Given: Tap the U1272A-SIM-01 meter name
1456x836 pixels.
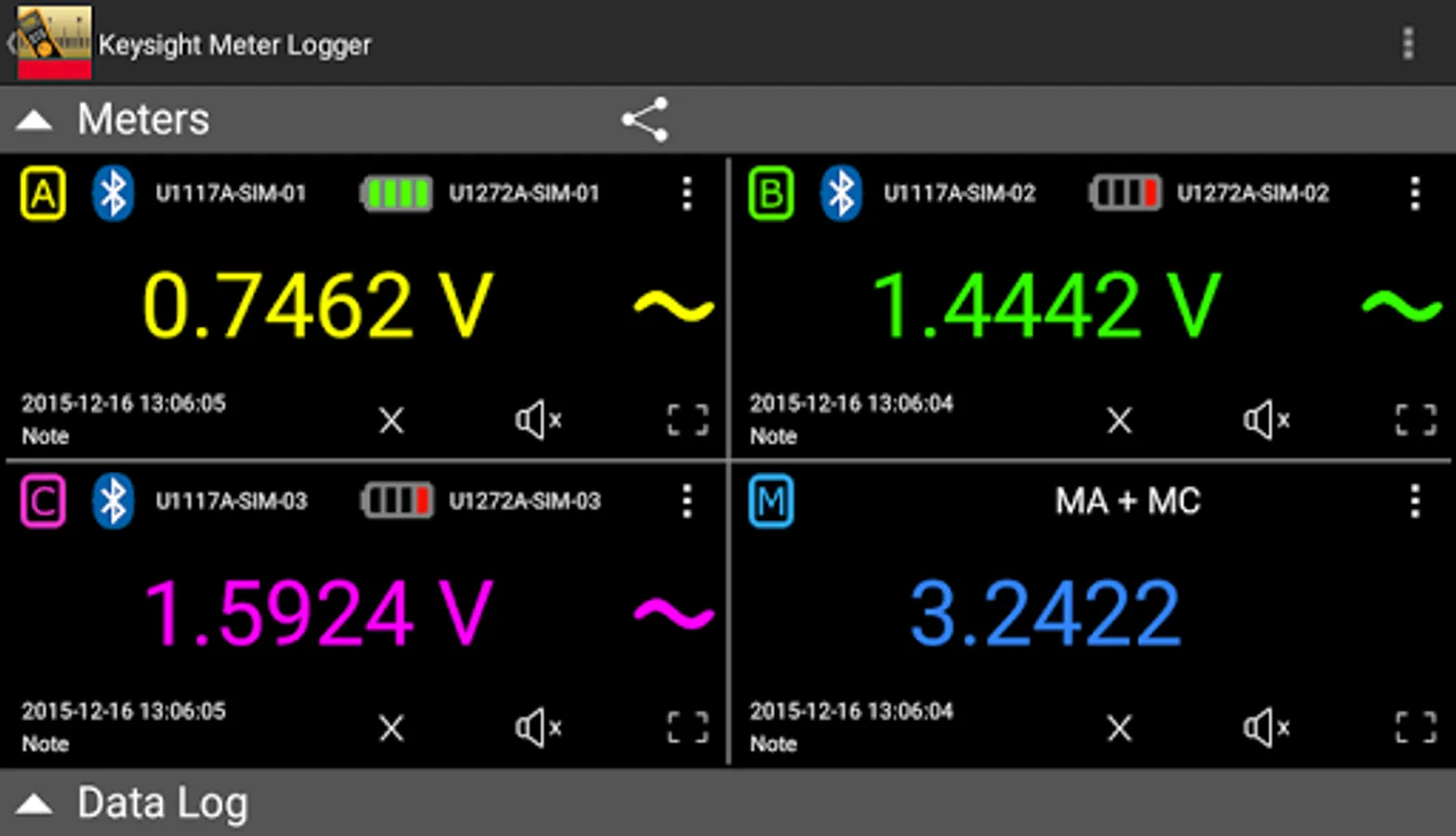Looking at the screenshot, I should (x=524, y=193).
